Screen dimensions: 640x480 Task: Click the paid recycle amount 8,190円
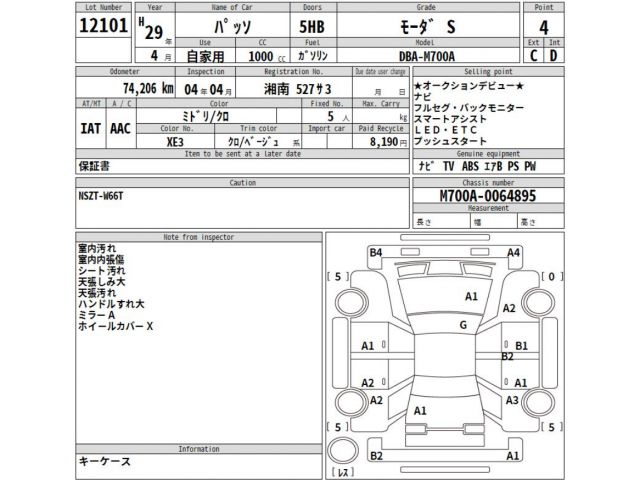[388, 142]
